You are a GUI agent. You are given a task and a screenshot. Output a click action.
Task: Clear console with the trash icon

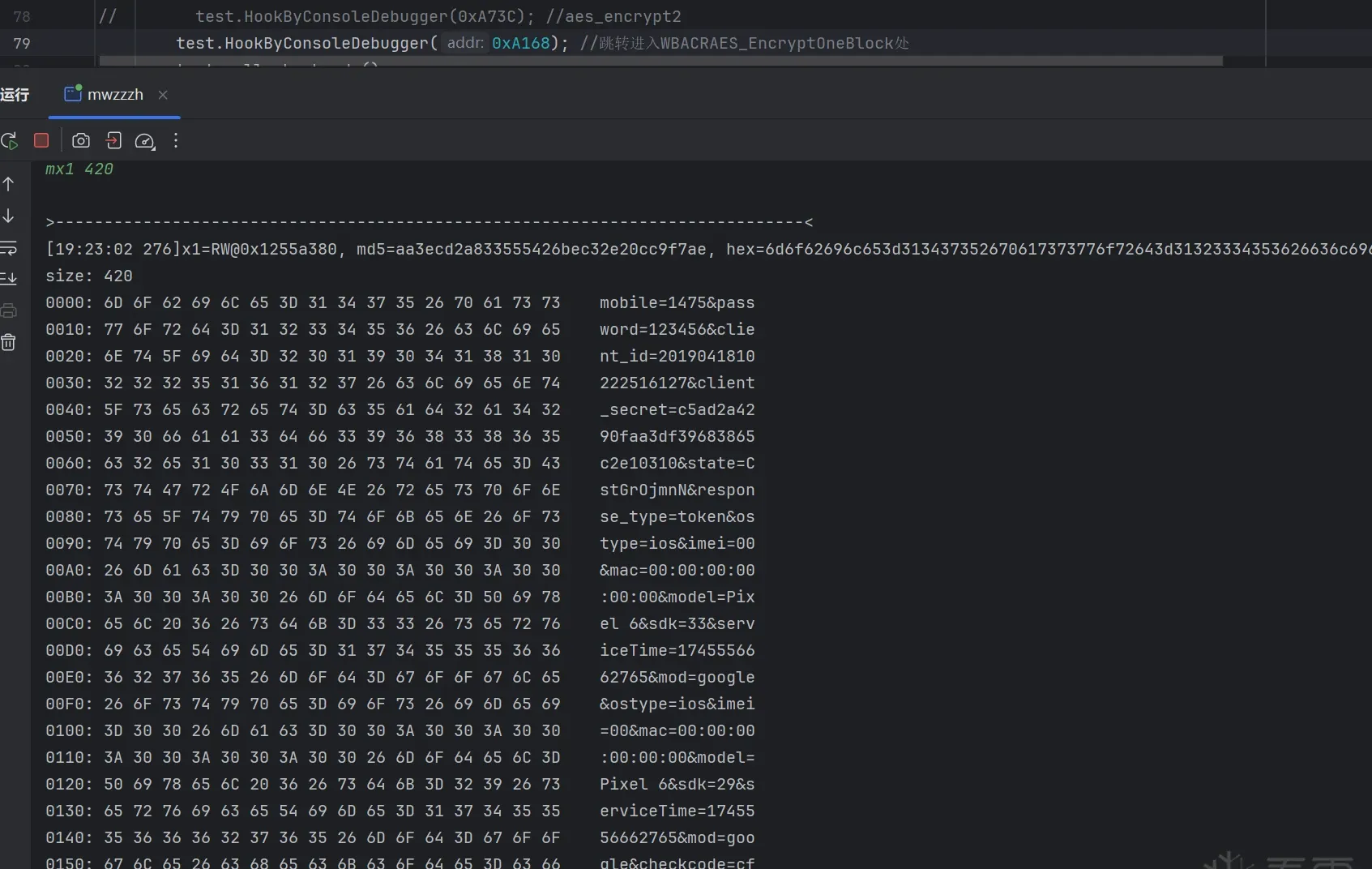pos(8,342)
